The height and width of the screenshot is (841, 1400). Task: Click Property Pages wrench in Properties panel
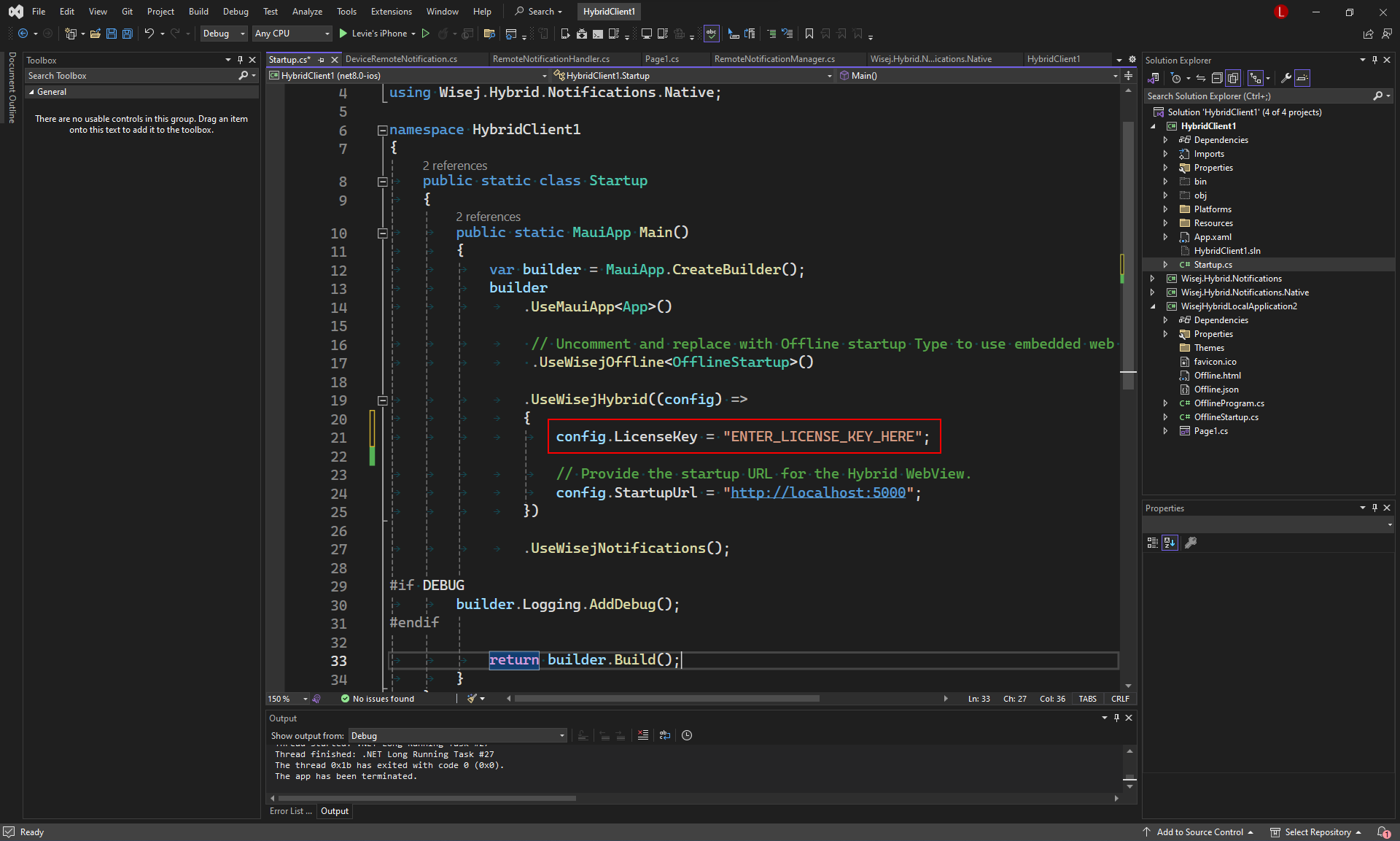(1191, 543)
